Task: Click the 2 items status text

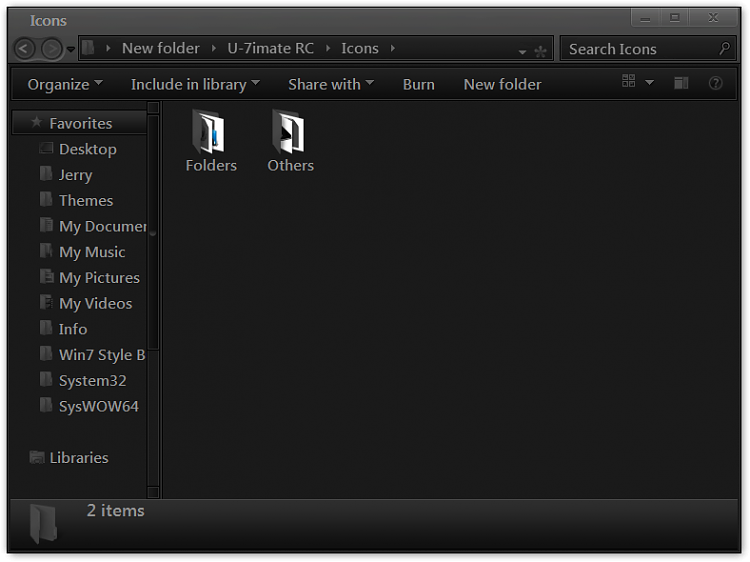Action: tap(115, 511)
